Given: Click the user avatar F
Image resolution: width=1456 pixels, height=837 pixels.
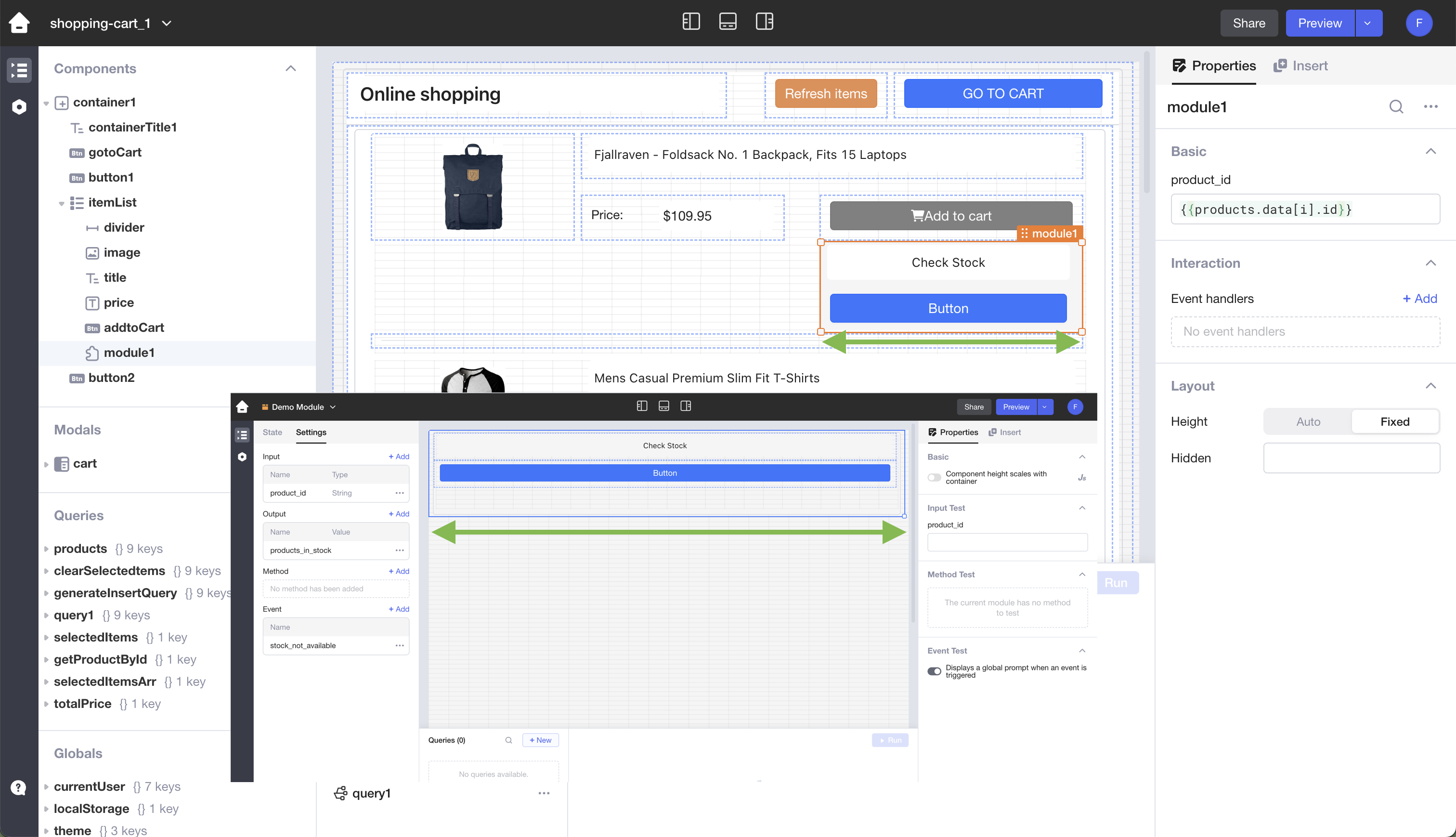Looking at the screenshot, I should pos(1418,23).
